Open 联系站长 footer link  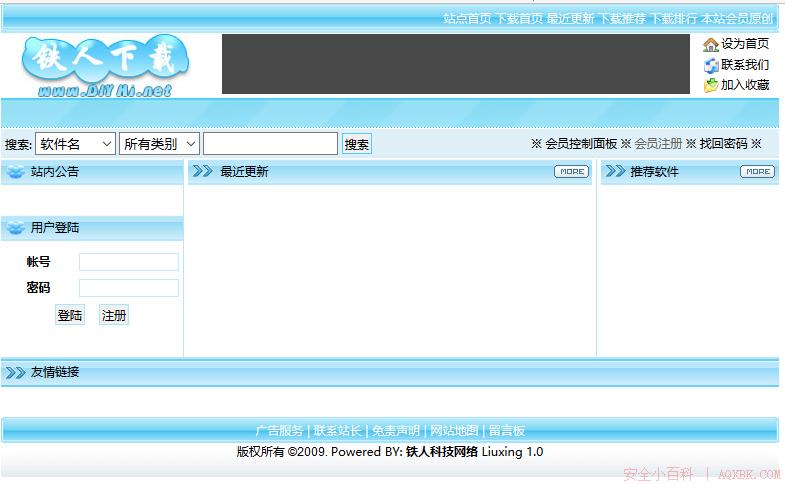337,430
